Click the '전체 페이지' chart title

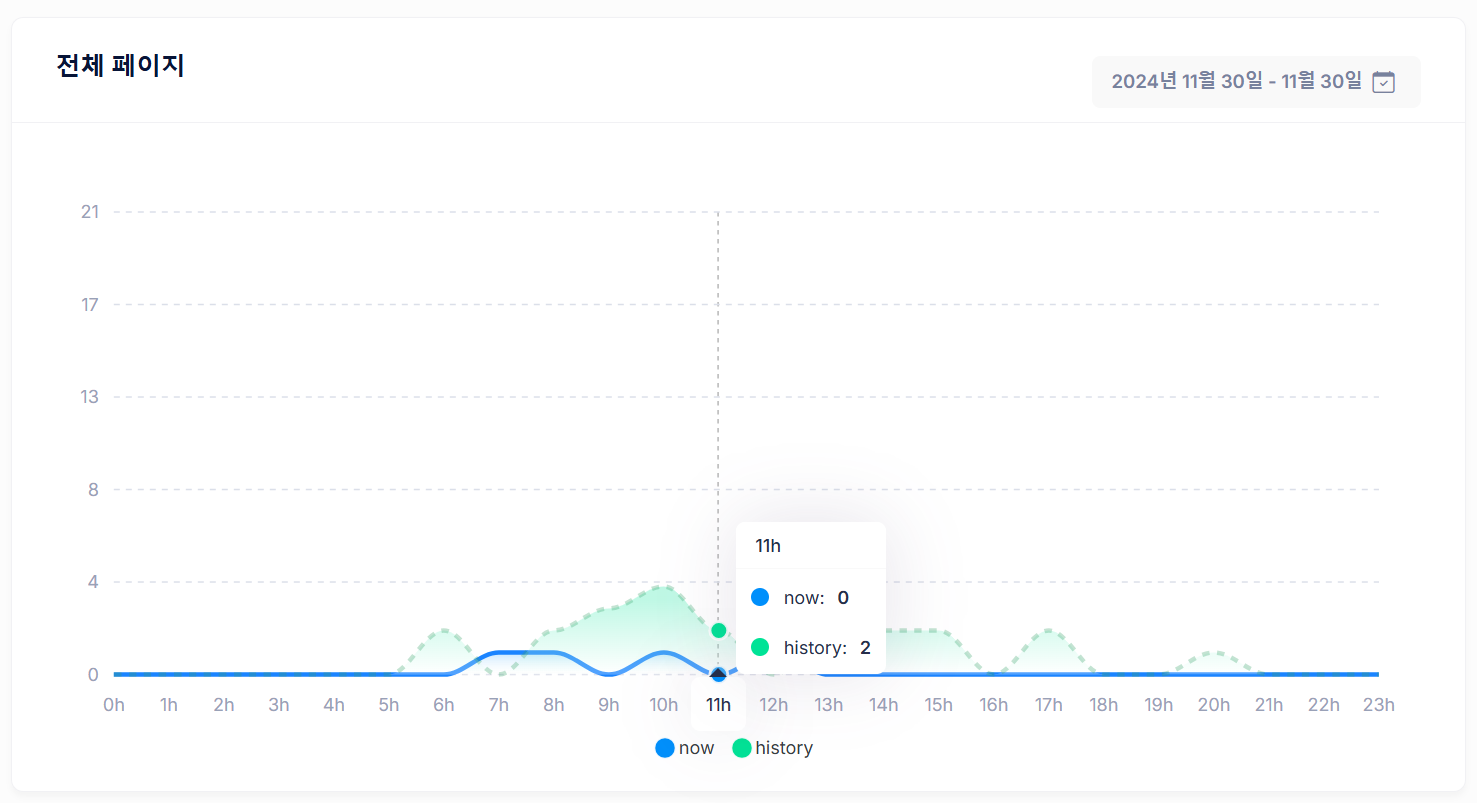point(121,66)
